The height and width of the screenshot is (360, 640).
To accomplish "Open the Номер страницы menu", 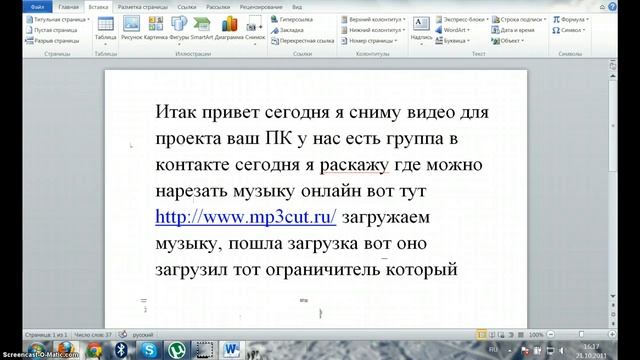I will click(369, 40).
